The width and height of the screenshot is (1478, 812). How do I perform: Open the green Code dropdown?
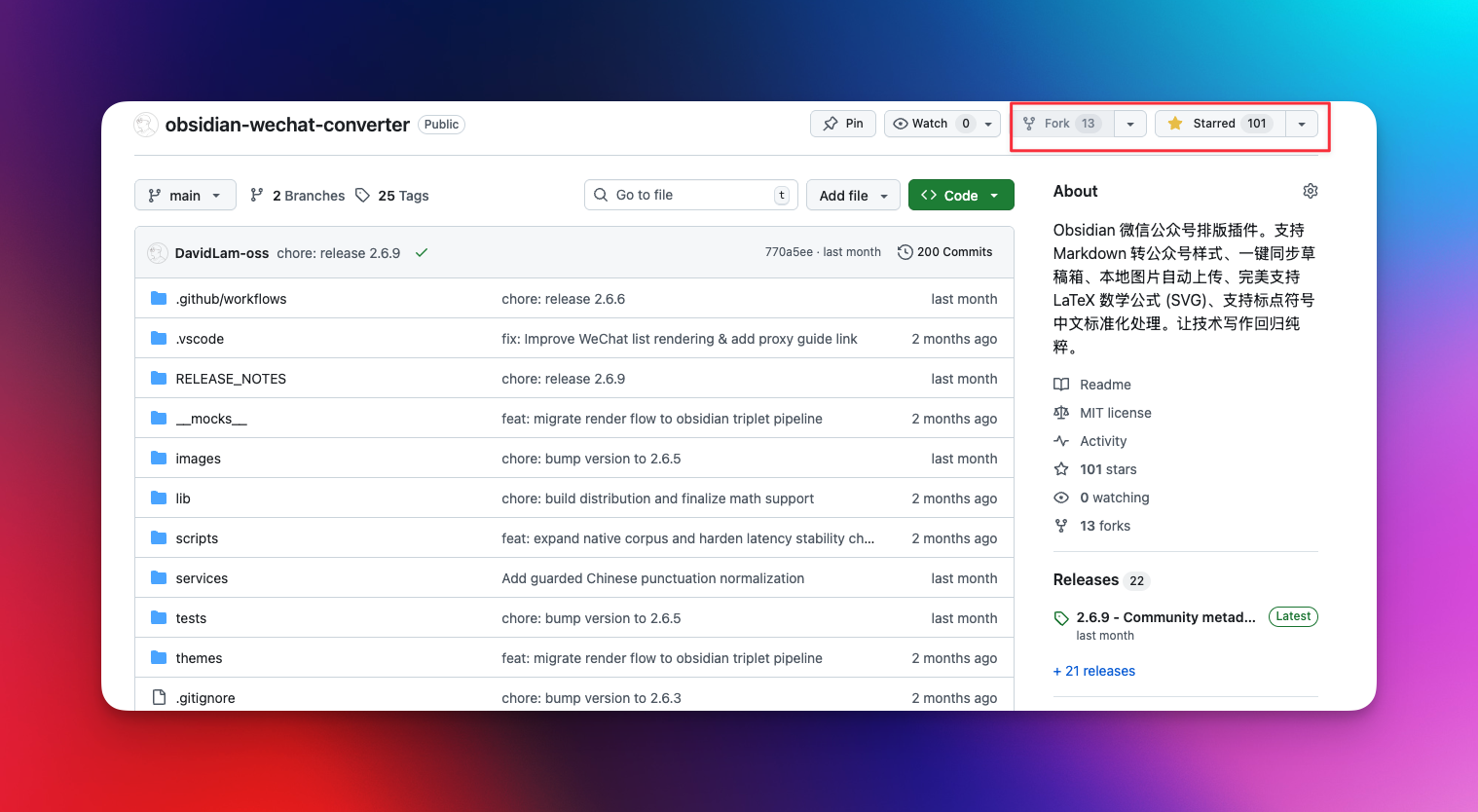(x=960, y=196)
